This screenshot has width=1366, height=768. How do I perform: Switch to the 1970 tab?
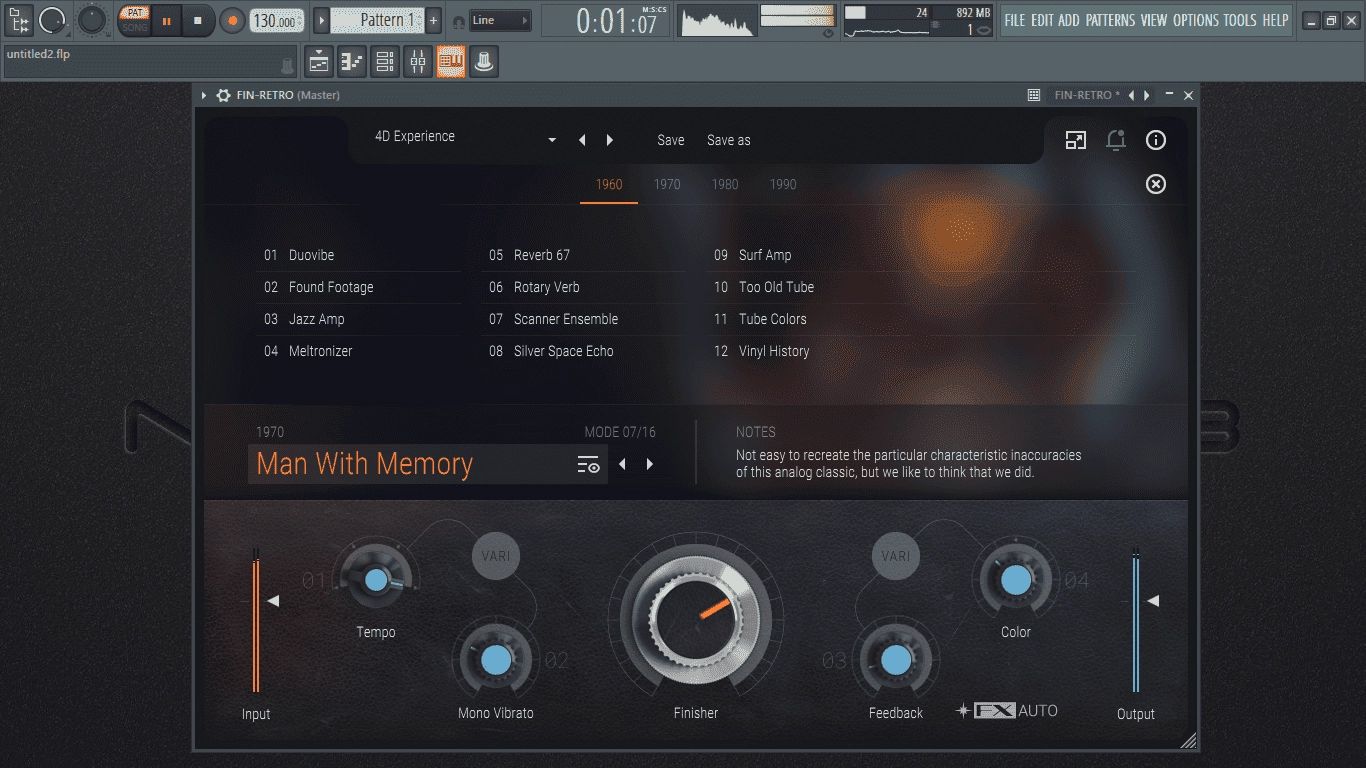(667, 184)
